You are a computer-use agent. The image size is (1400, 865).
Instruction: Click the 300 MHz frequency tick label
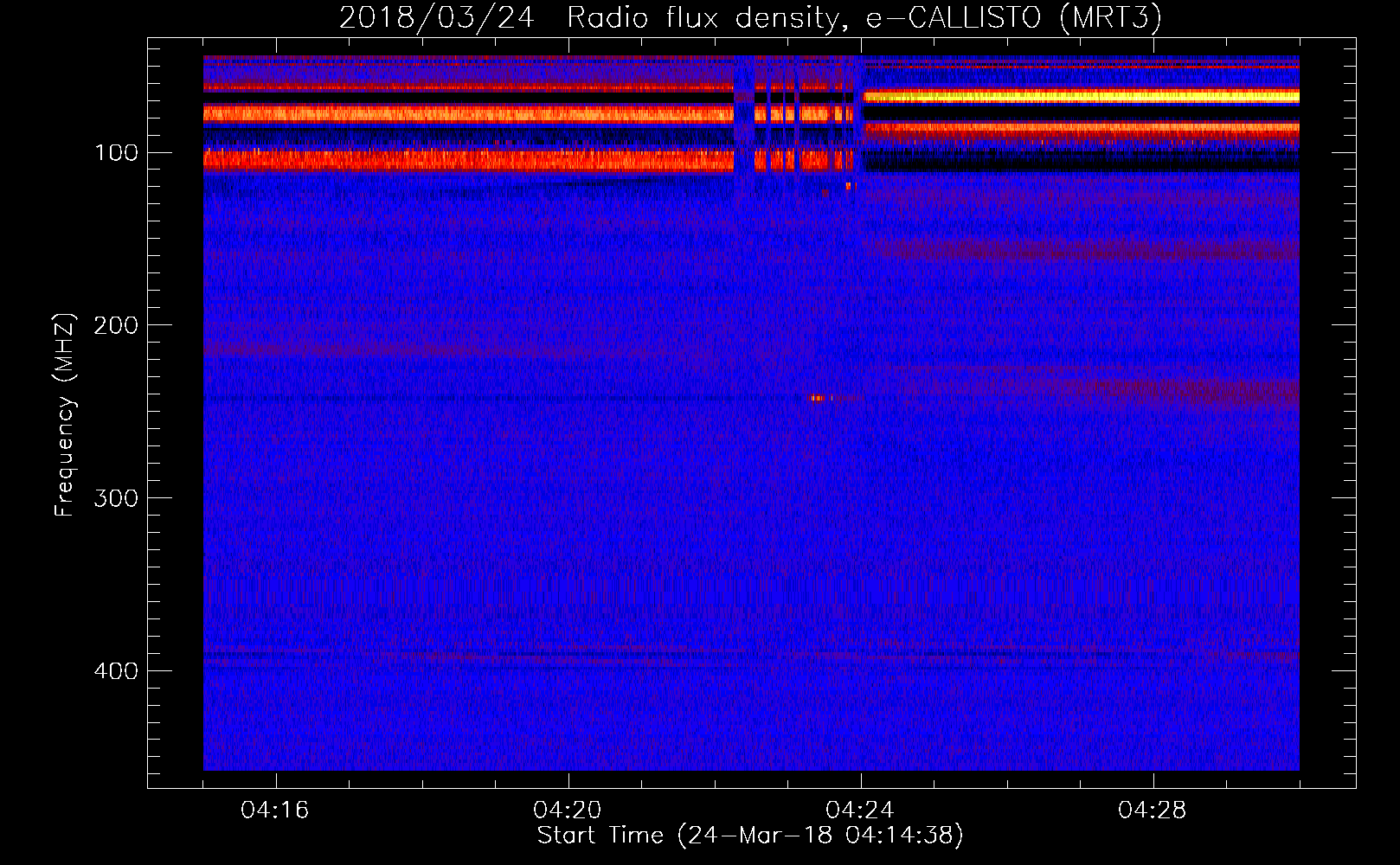[x=117, y=499]
